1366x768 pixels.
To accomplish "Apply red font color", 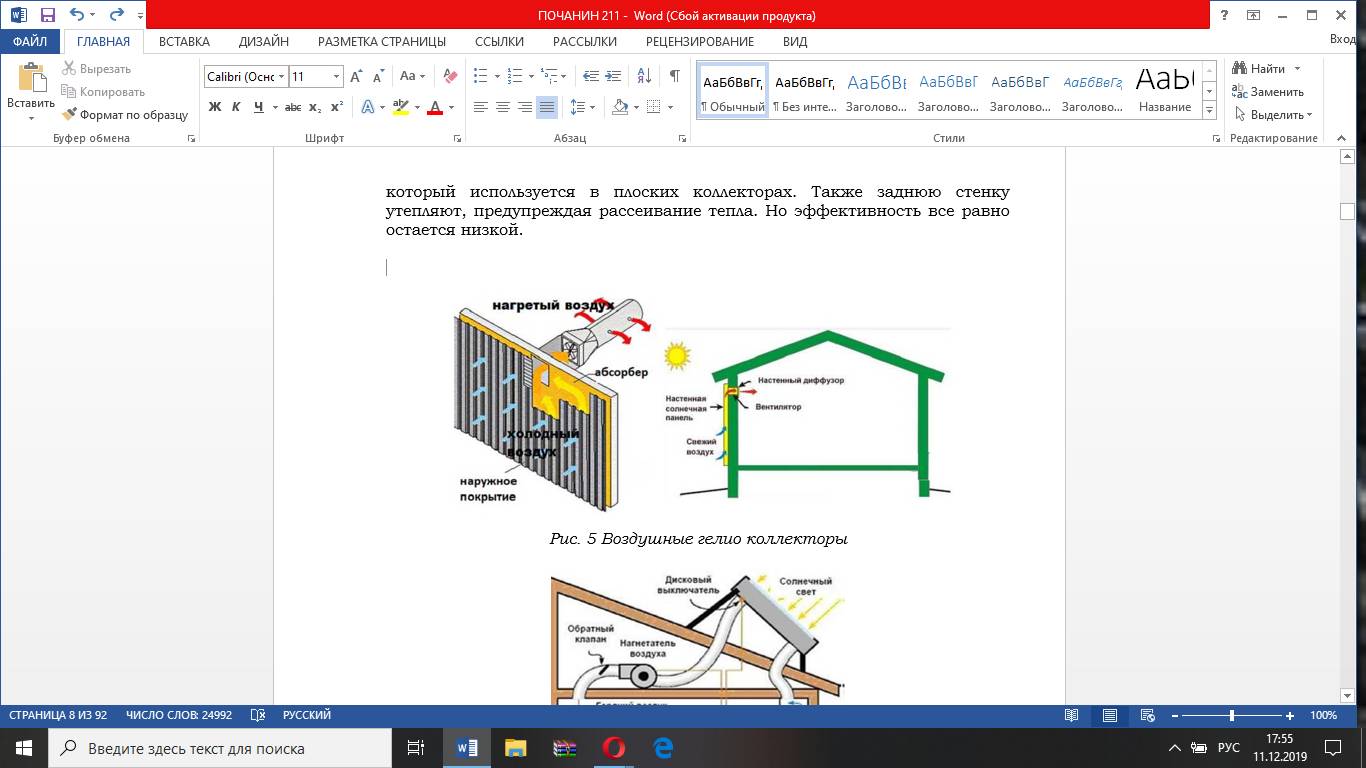I will pos(435,107).
